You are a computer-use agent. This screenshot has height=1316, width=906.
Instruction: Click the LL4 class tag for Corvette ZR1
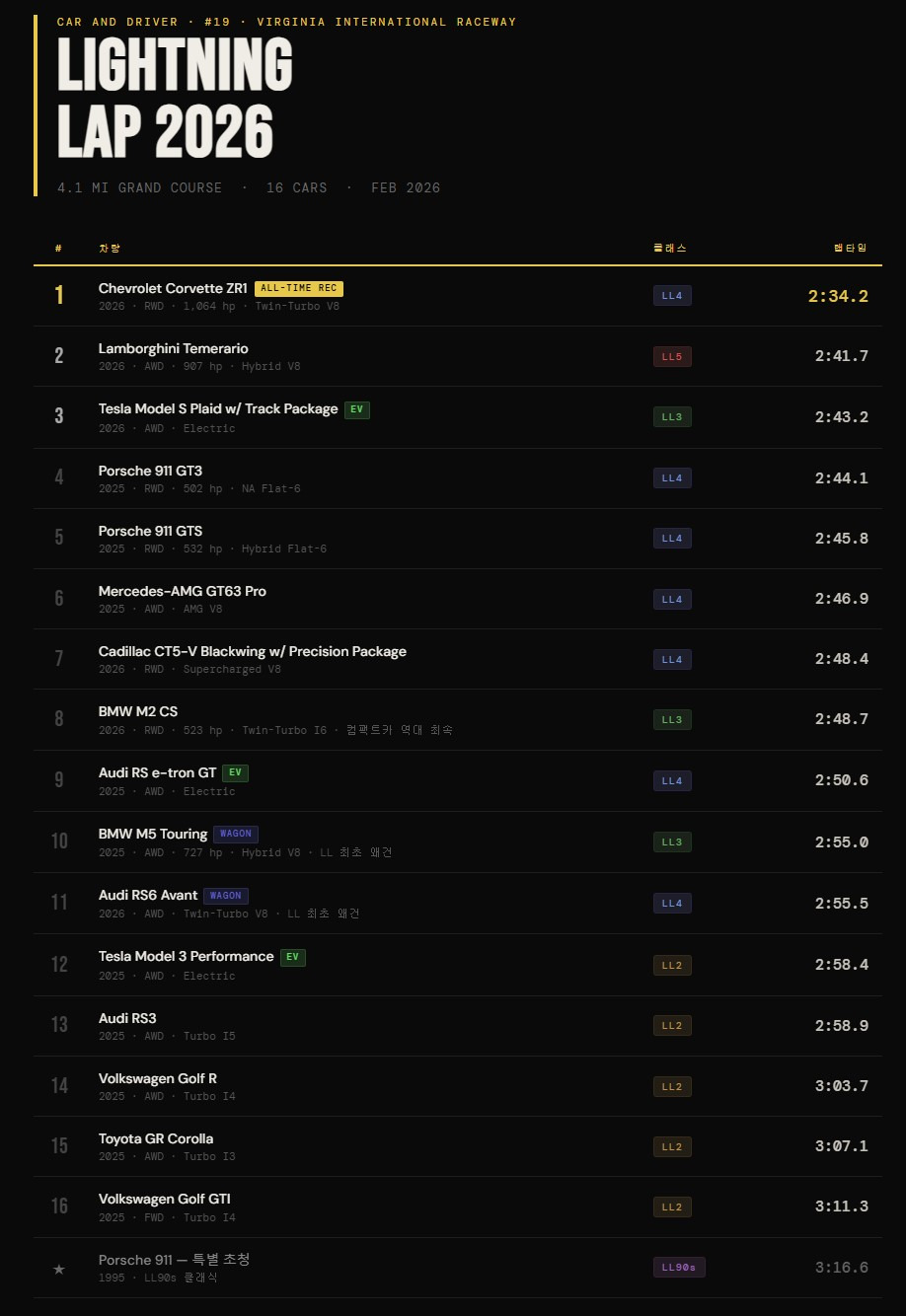click(672, 295)
